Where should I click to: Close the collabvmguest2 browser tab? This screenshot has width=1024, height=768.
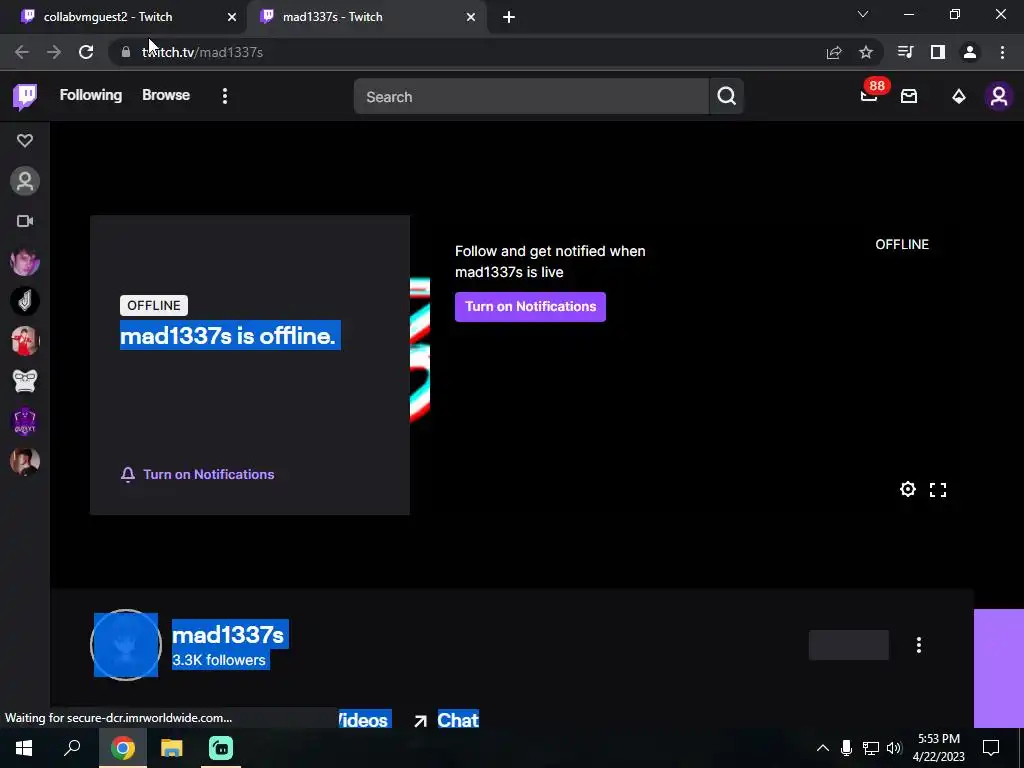[x=232, y=18]
